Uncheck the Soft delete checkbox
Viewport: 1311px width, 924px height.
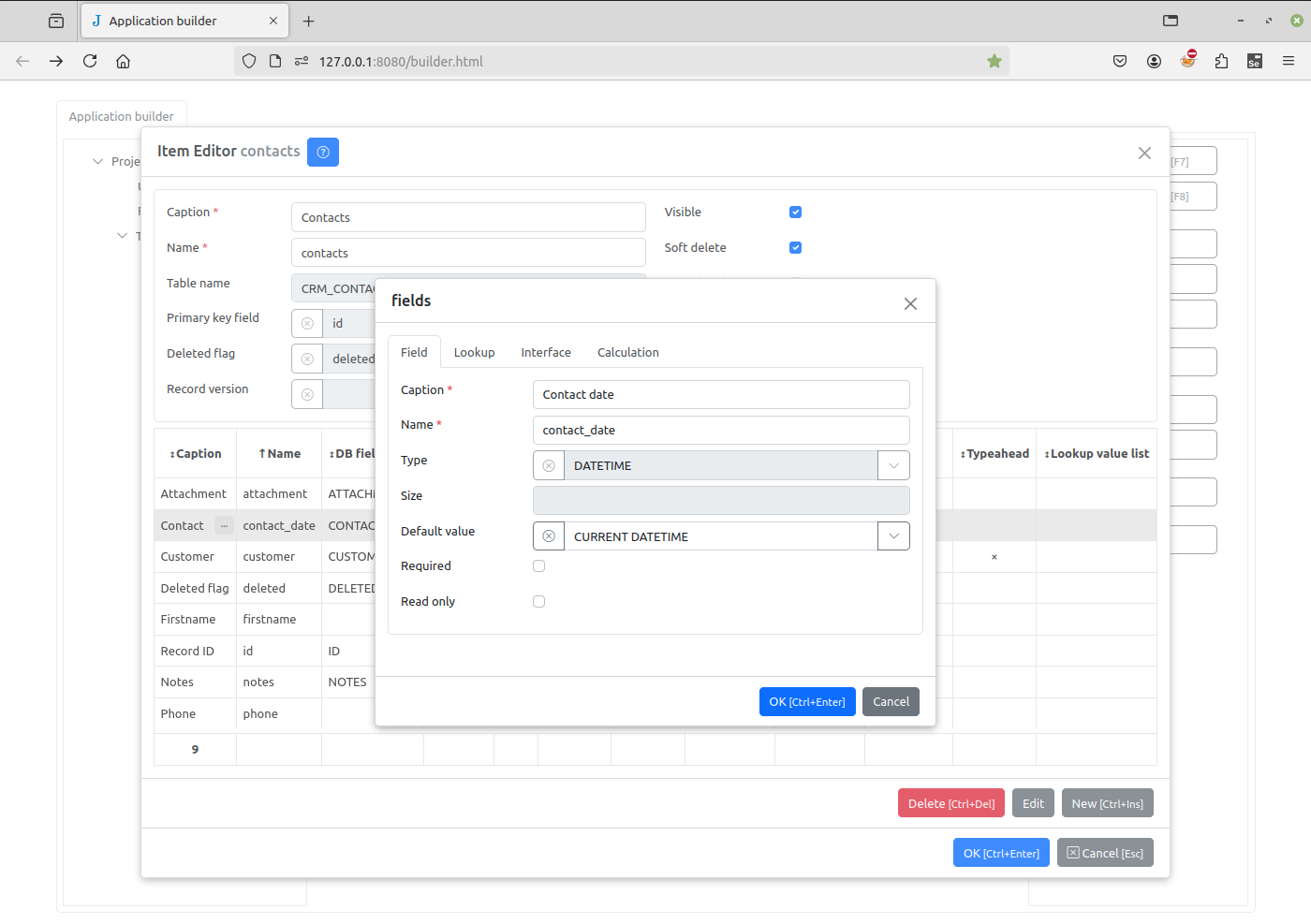[x=795, y=248]
